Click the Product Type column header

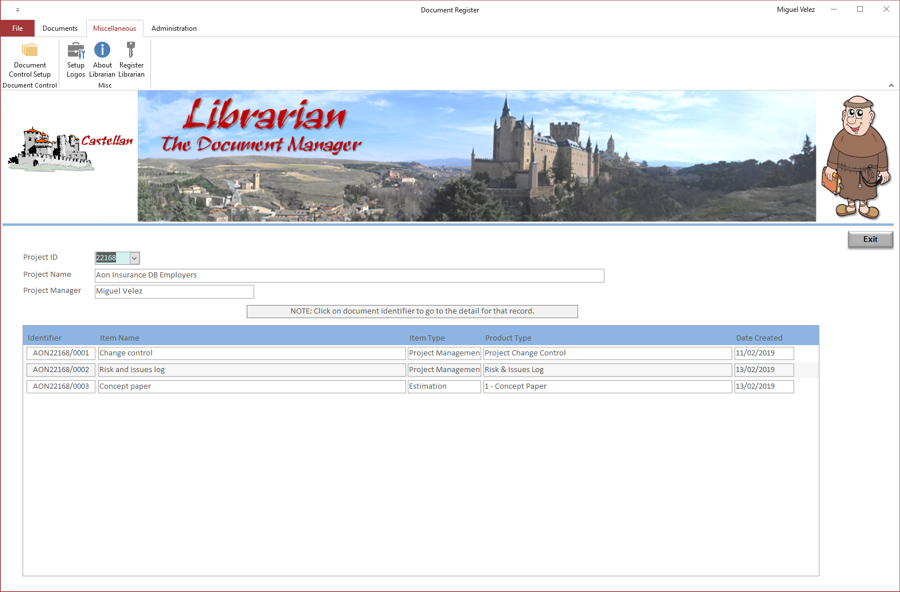point(508,338)
